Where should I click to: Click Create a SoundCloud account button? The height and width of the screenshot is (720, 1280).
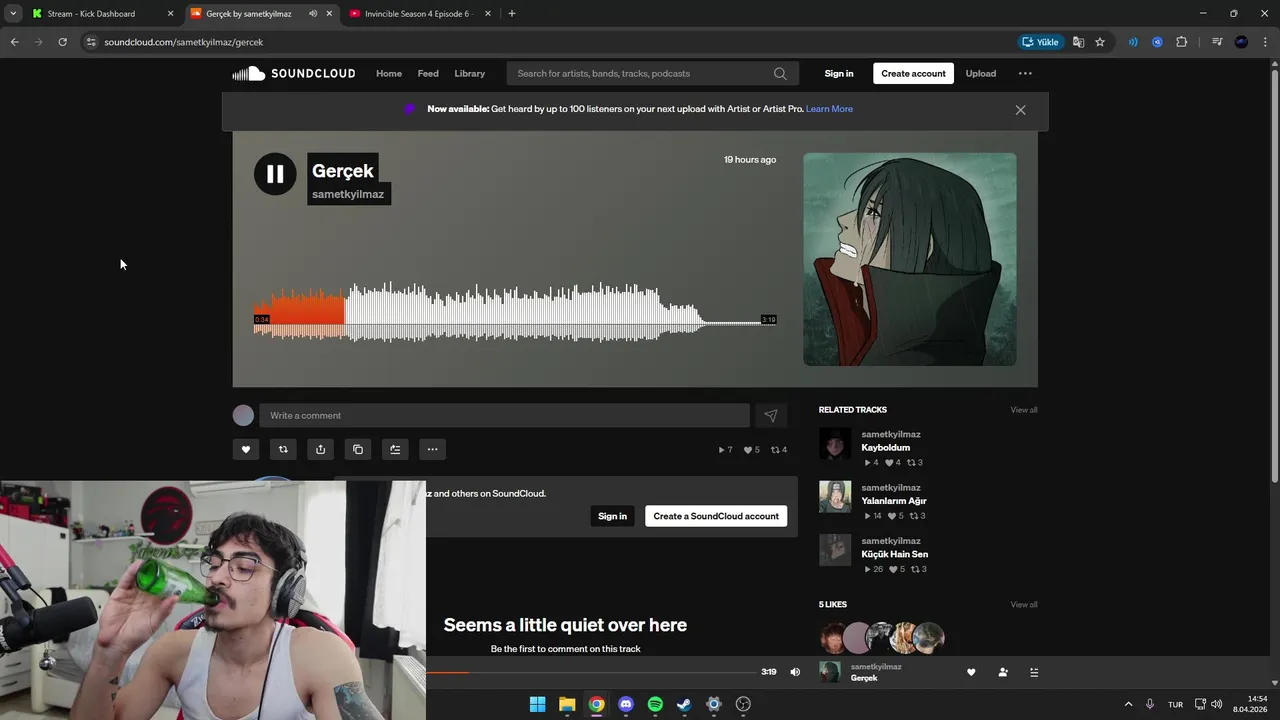coord(716,516)
